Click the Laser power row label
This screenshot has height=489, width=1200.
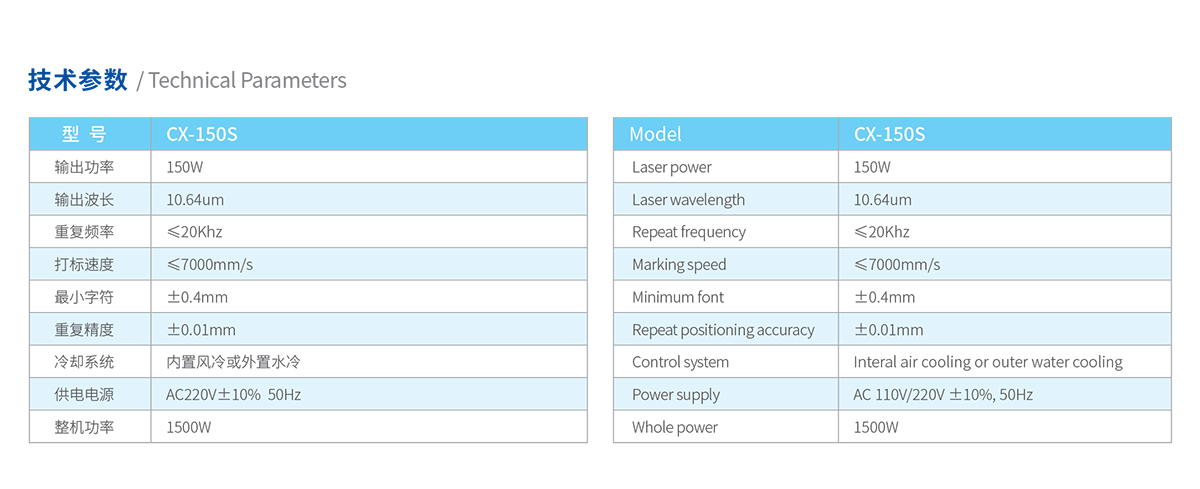pos(672,167)
